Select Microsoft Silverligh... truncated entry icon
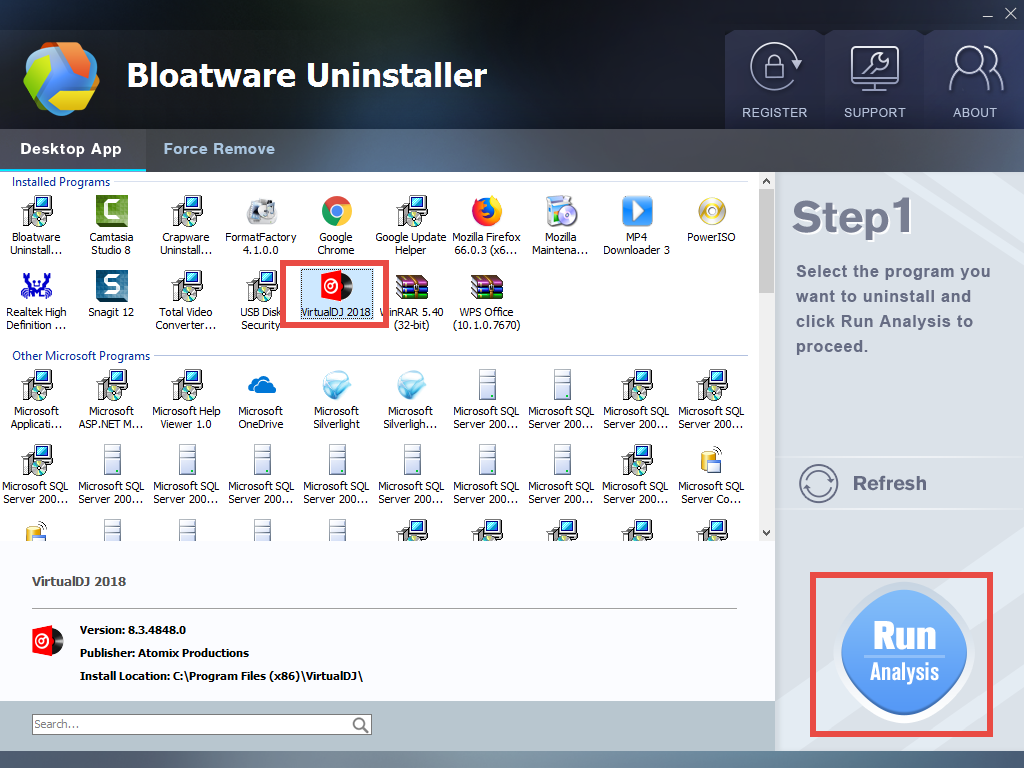Viewport: 1024px width, 768px height. [x=411, y=385]
